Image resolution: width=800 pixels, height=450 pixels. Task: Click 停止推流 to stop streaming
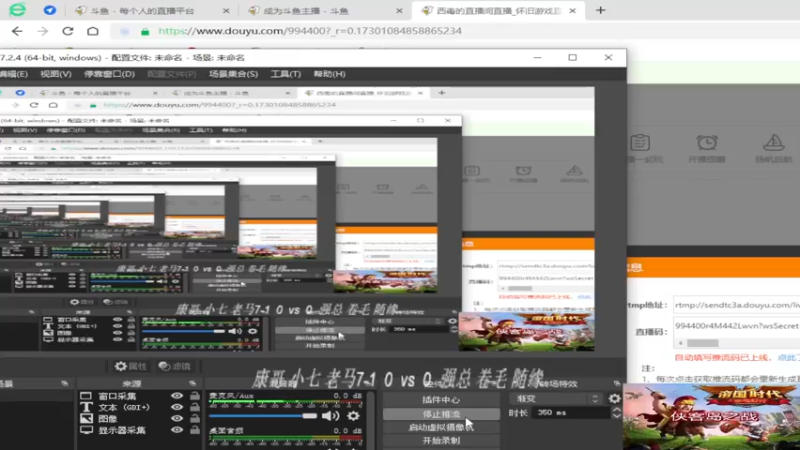[441, 414]
